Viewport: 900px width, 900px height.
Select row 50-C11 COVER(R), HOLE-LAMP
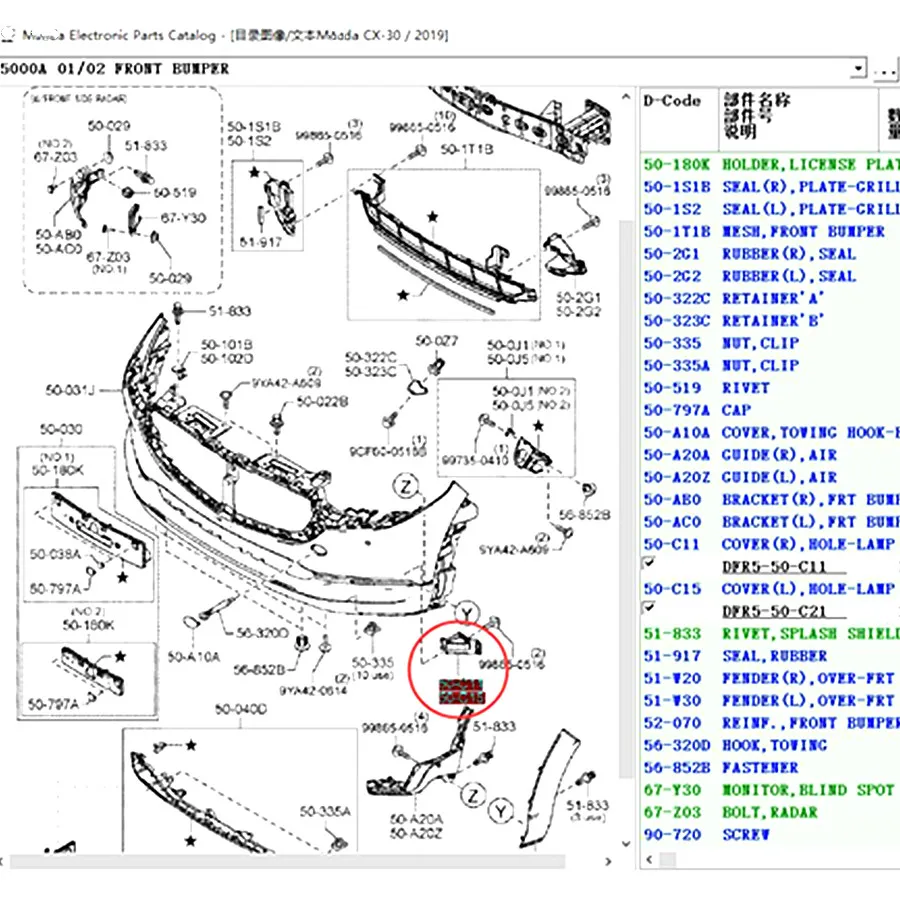pos(770,544)
